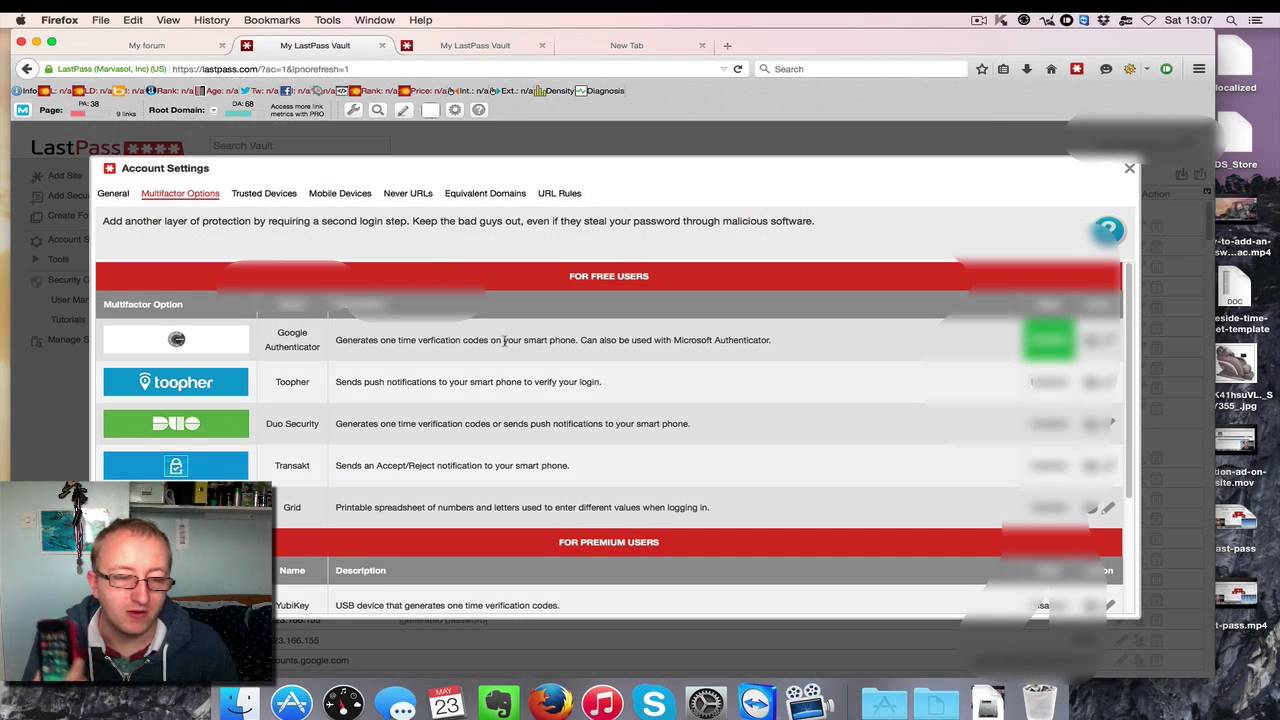1280x720 pixels.
Task: Open the Apple menu
Action: (x=20, y=20)
